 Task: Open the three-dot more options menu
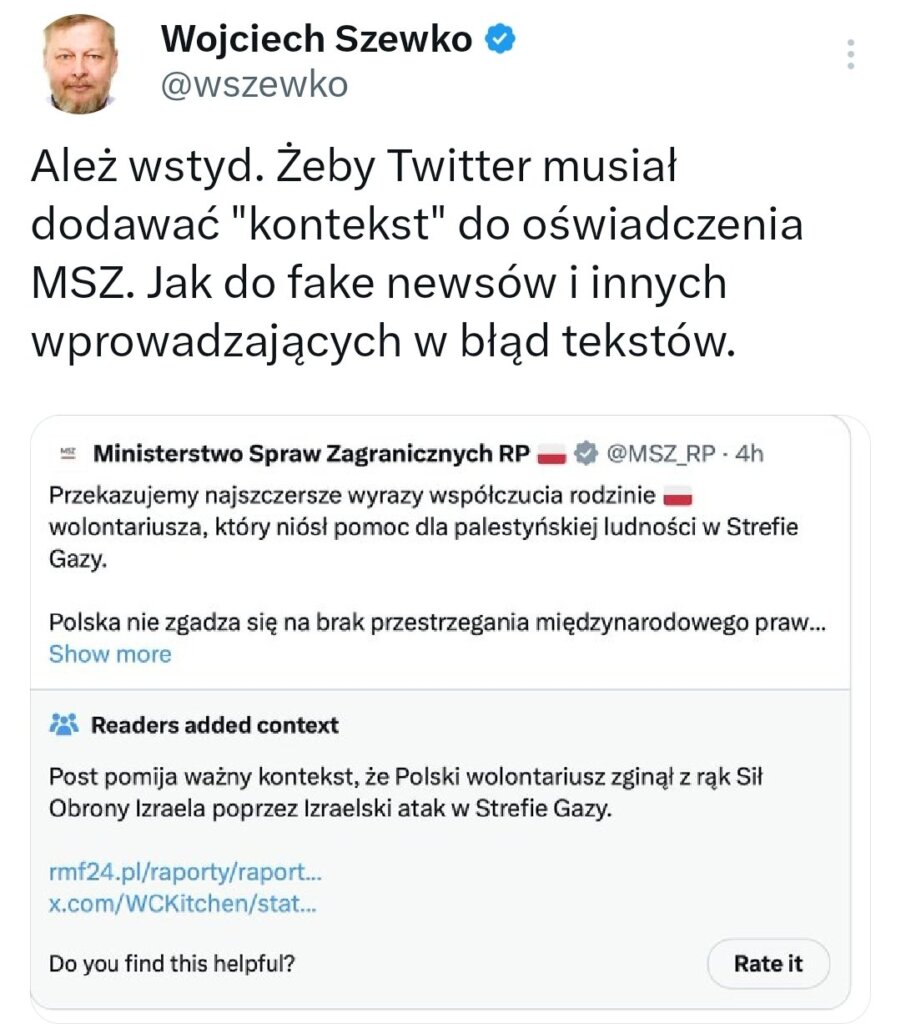click(851, 54)
